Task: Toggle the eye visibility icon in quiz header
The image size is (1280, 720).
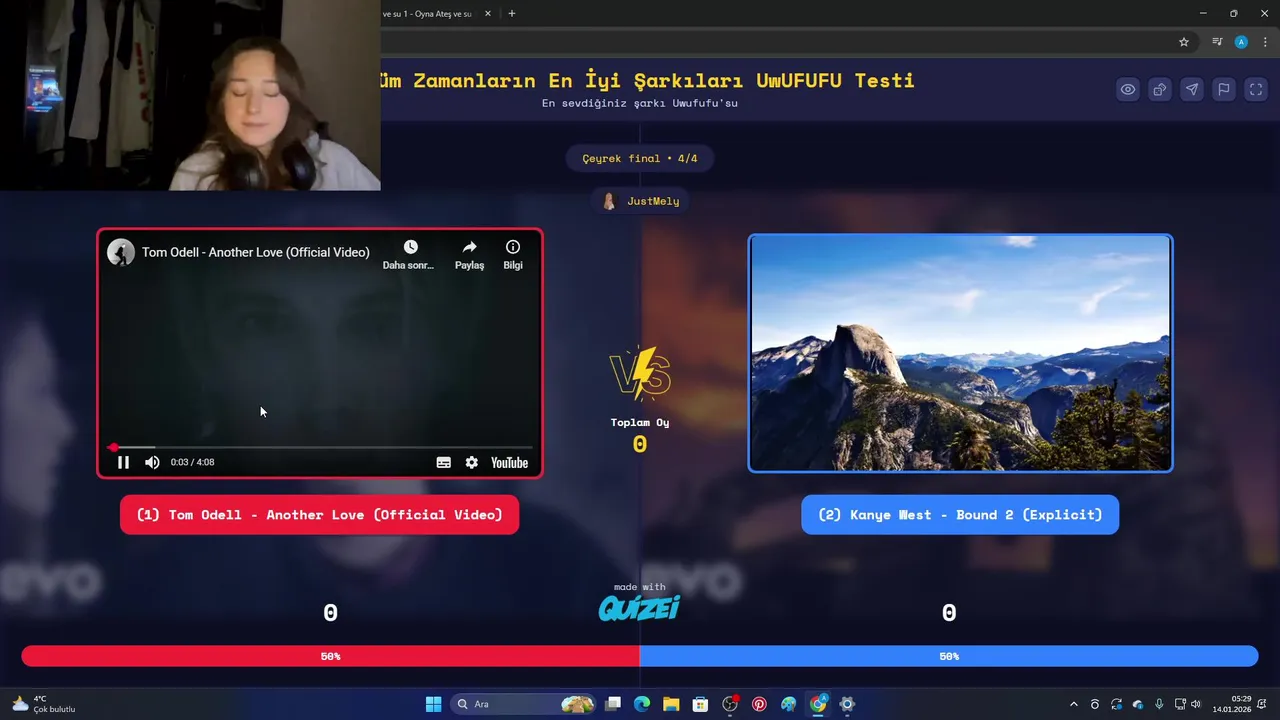Action: pos(1128,89)
